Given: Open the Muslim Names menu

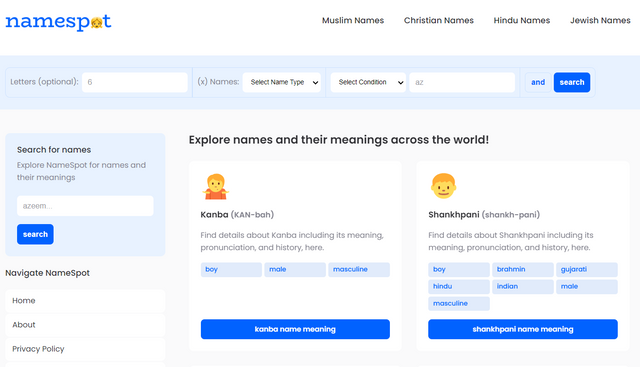Looking at the screenshot, I should (x=353, y=20).
